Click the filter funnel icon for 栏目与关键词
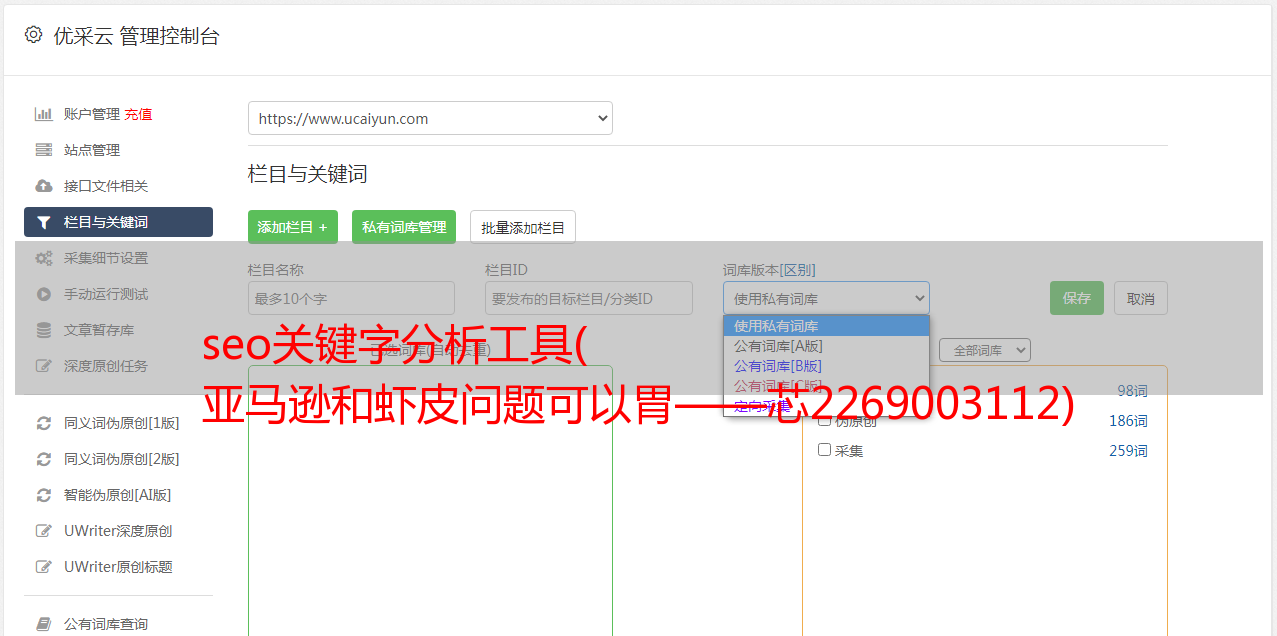Image resolution: width=1277 pixels, height=636 pixels. pos(43,222)
